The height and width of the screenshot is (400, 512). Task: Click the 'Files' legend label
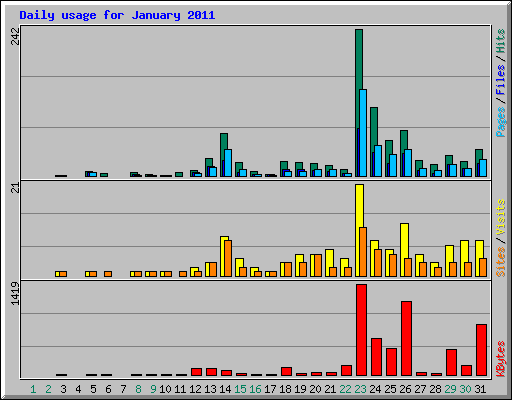501,79
